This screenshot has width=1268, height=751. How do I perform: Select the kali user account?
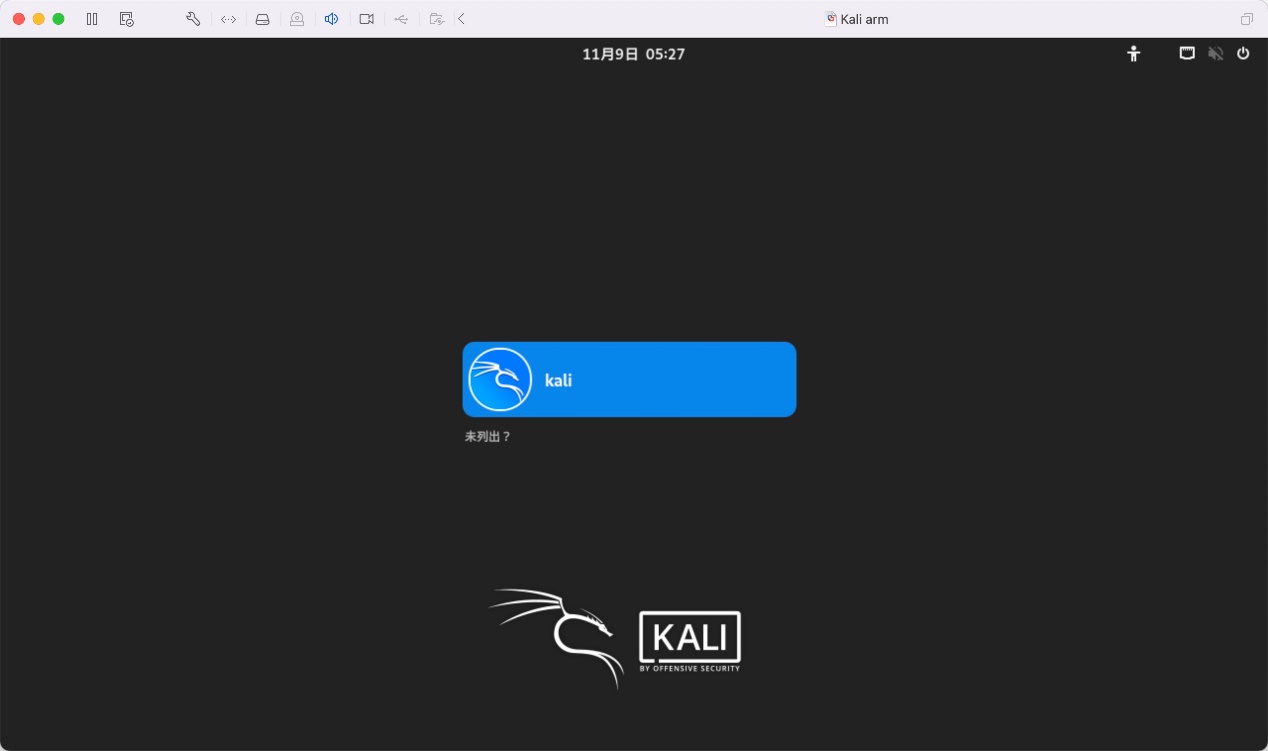[629, 379]
